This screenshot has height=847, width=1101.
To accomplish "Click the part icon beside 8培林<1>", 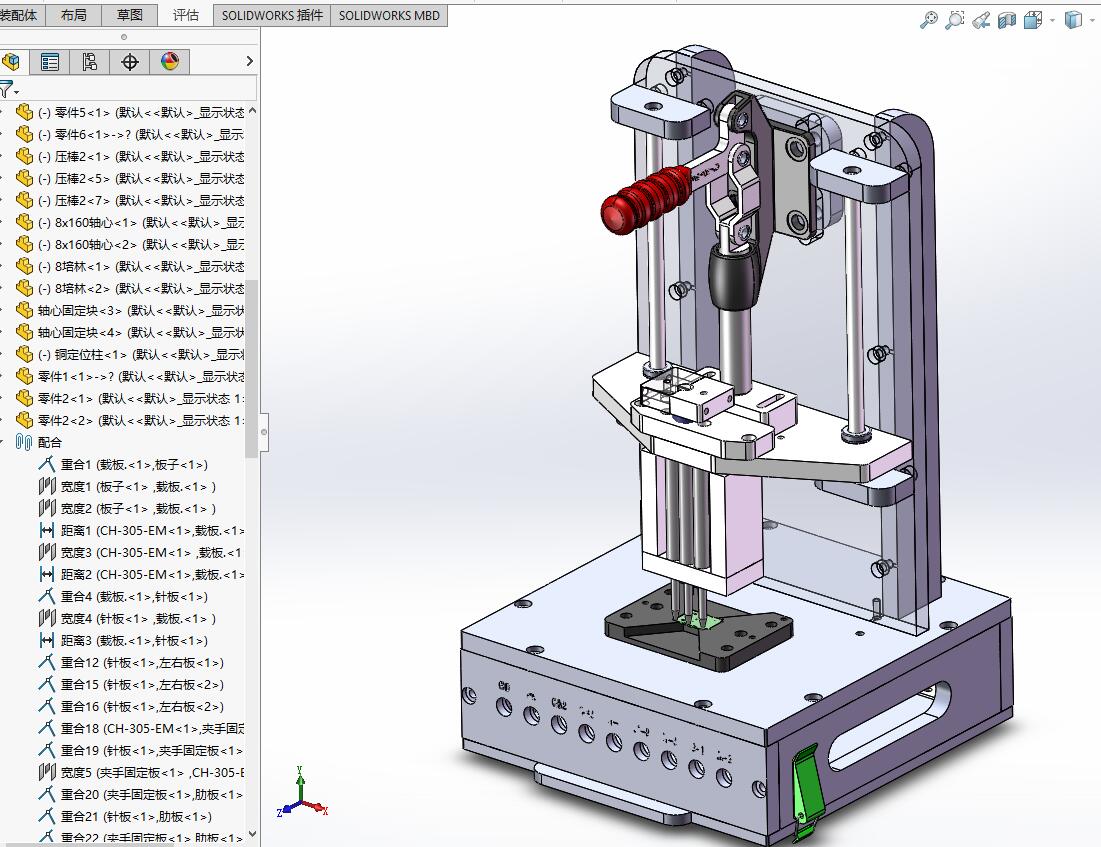I will coord(25,266).
